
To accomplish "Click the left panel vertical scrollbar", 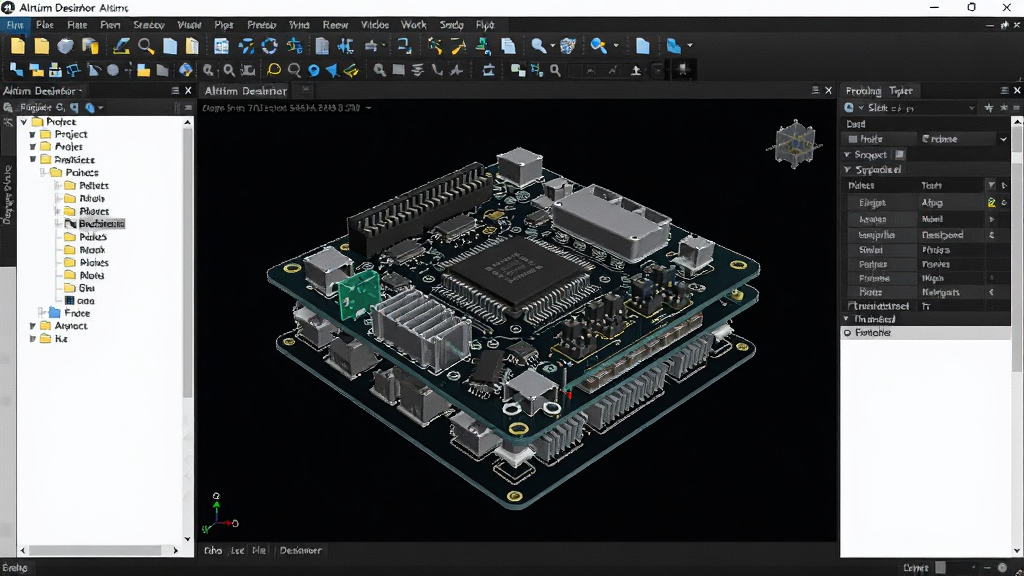I will click(x=187, y=261).
